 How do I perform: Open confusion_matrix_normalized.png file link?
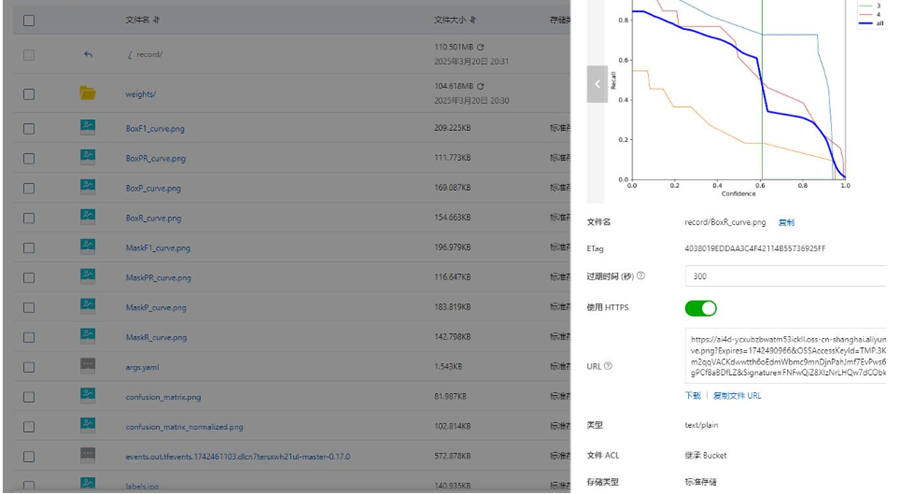[x=184, y=427]
